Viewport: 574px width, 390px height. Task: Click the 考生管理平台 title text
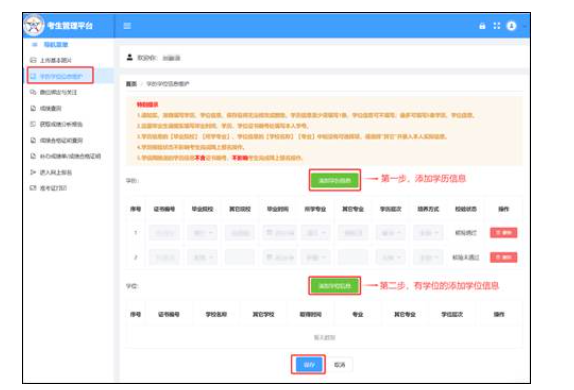tap(70, 26)
